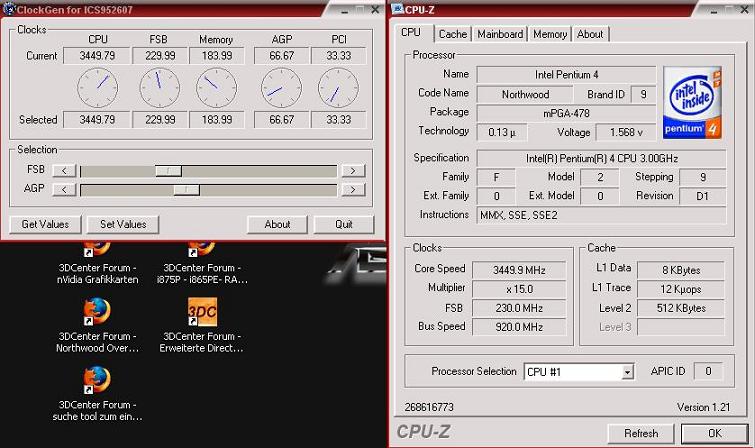Switch to the CPU tab in CPU-Z
This screenshot has height=448, width=755.
411,32
